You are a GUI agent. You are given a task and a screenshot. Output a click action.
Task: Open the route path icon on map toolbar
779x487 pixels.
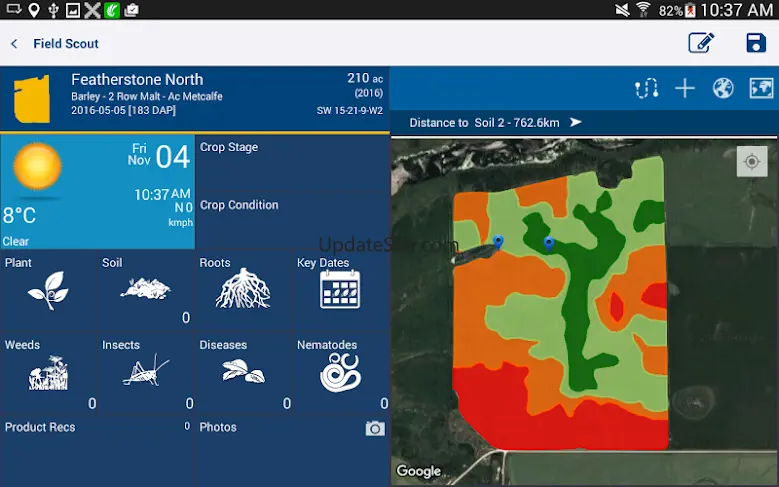[647, 88]
